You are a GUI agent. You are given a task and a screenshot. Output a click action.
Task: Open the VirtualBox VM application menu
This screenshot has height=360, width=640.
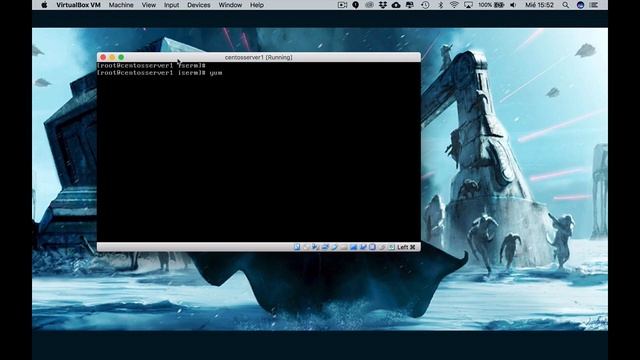click(x=78, y=5)
